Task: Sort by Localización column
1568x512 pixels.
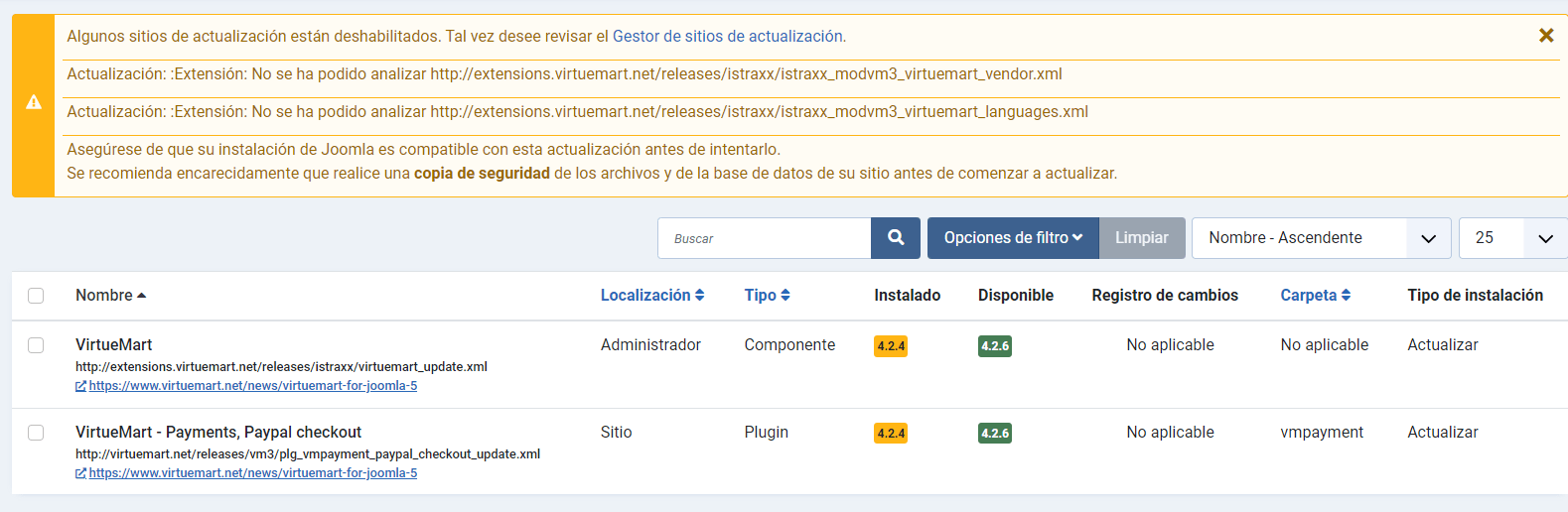Action: (652, 296)
